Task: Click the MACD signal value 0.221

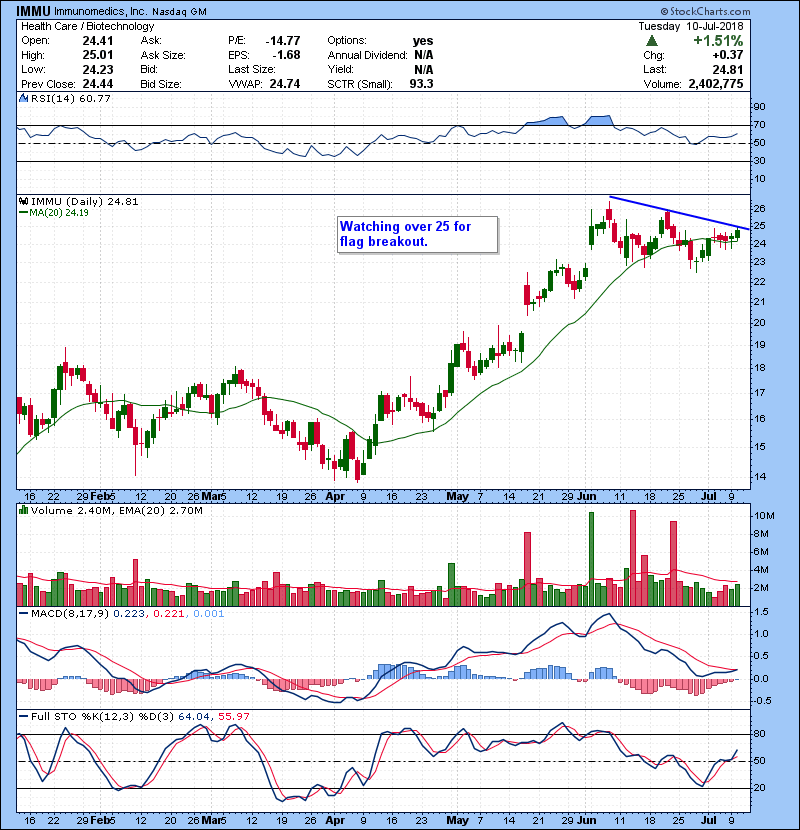Action: tap(168, 614)
